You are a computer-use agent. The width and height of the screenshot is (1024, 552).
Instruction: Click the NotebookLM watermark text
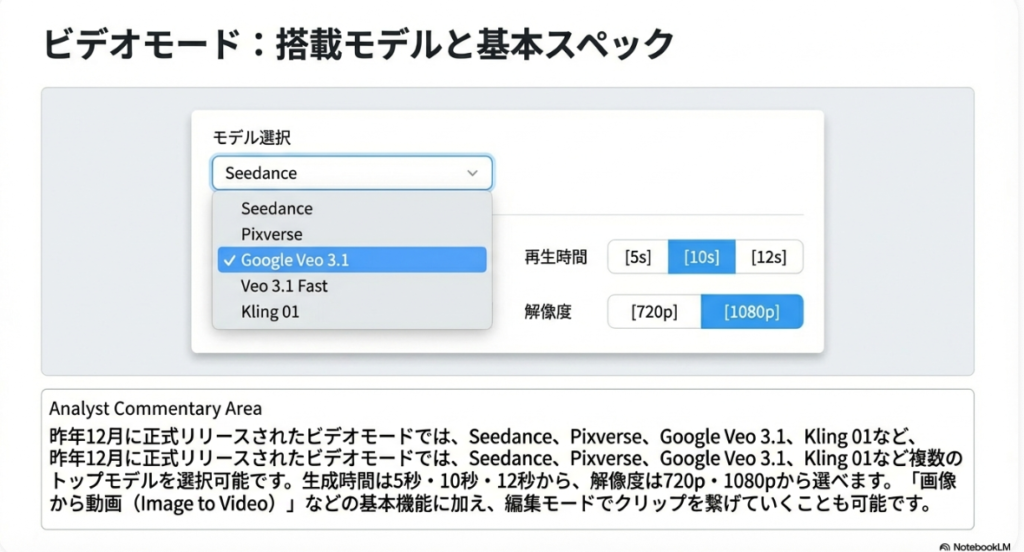(985, 546)
